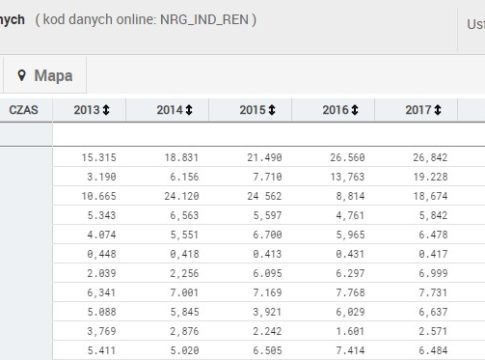Image resolution: width=485 pixels, height=360 pixels.
Task: Select the 2017 column header label
Action: pyautogui.click(x=418, y=110)
